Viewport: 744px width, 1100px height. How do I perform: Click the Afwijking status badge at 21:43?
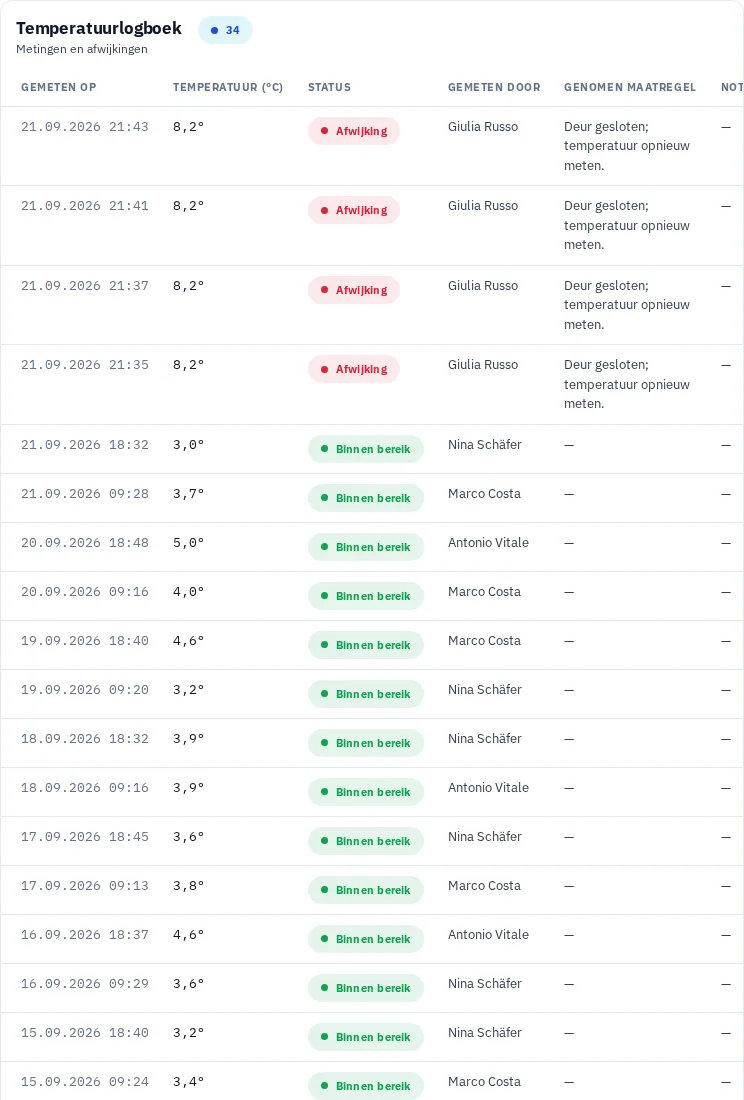(x=353, y=131)
